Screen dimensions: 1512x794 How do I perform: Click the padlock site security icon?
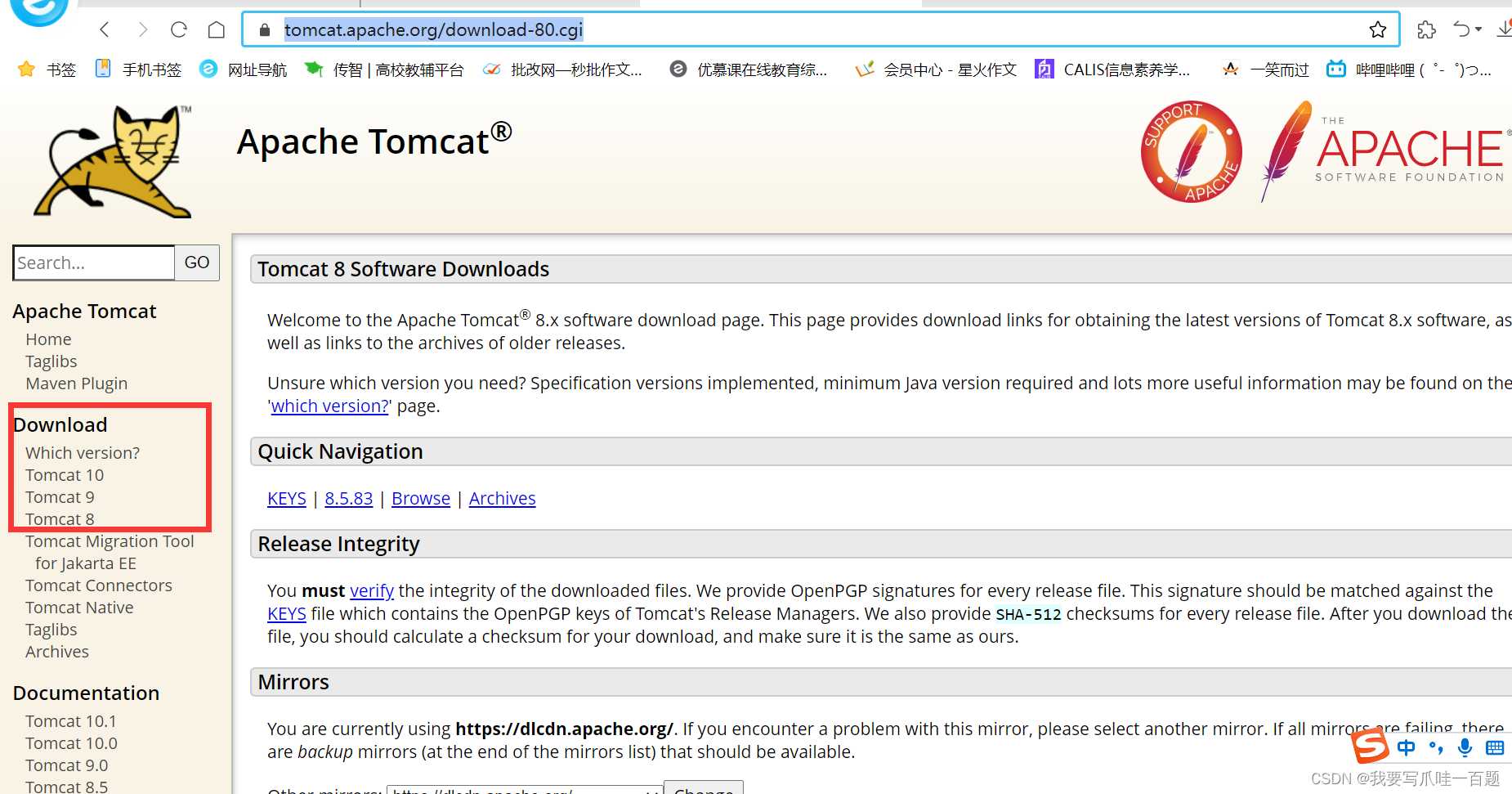264,30
